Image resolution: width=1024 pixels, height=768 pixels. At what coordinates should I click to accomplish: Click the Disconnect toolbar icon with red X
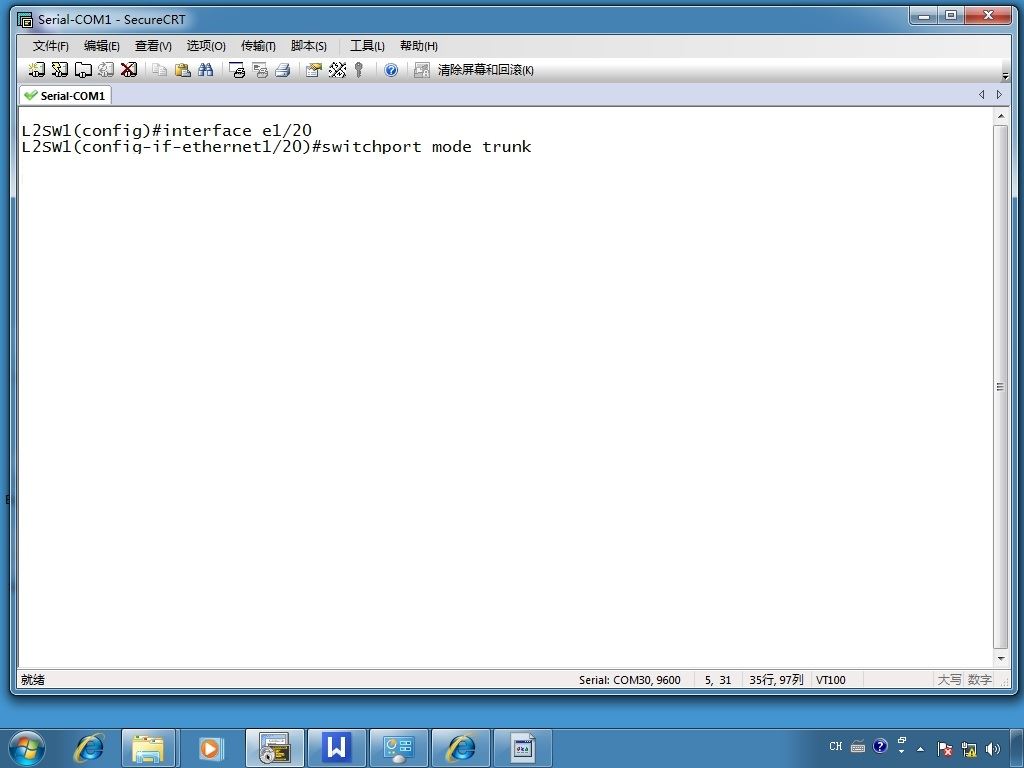pos(129,70)
